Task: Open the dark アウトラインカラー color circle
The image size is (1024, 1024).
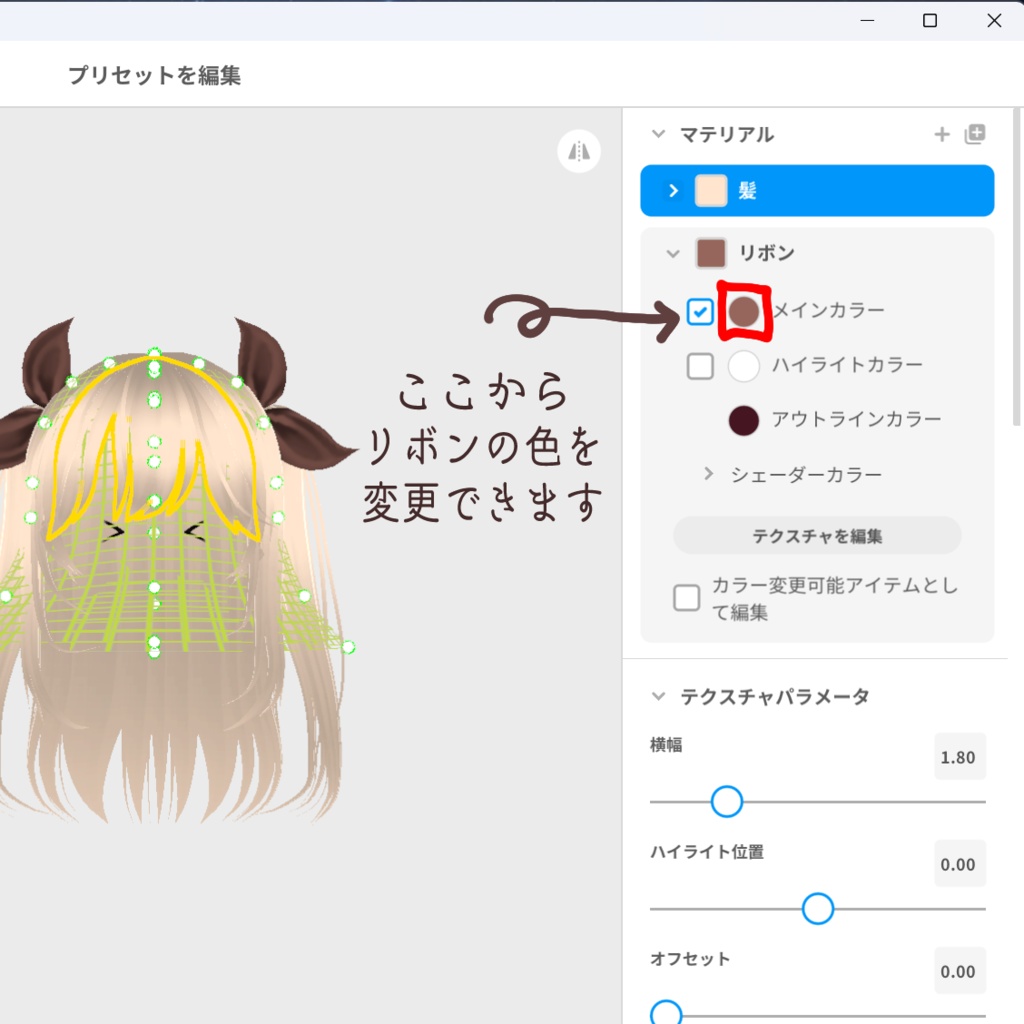Action: [743, 420]
